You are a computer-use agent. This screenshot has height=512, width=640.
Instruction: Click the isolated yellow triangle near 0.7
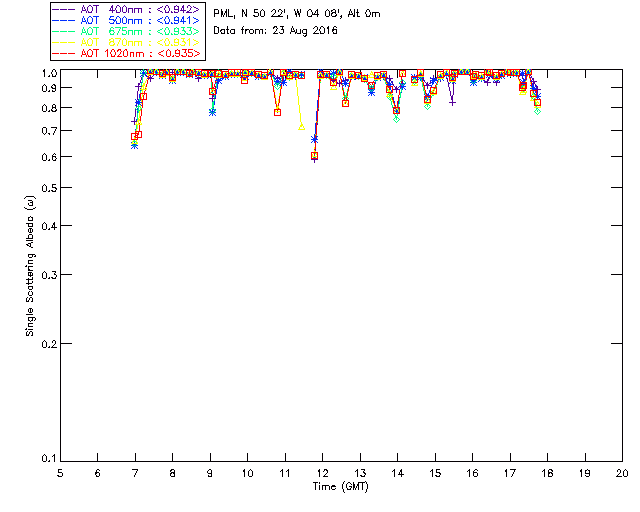pos(301,127)
